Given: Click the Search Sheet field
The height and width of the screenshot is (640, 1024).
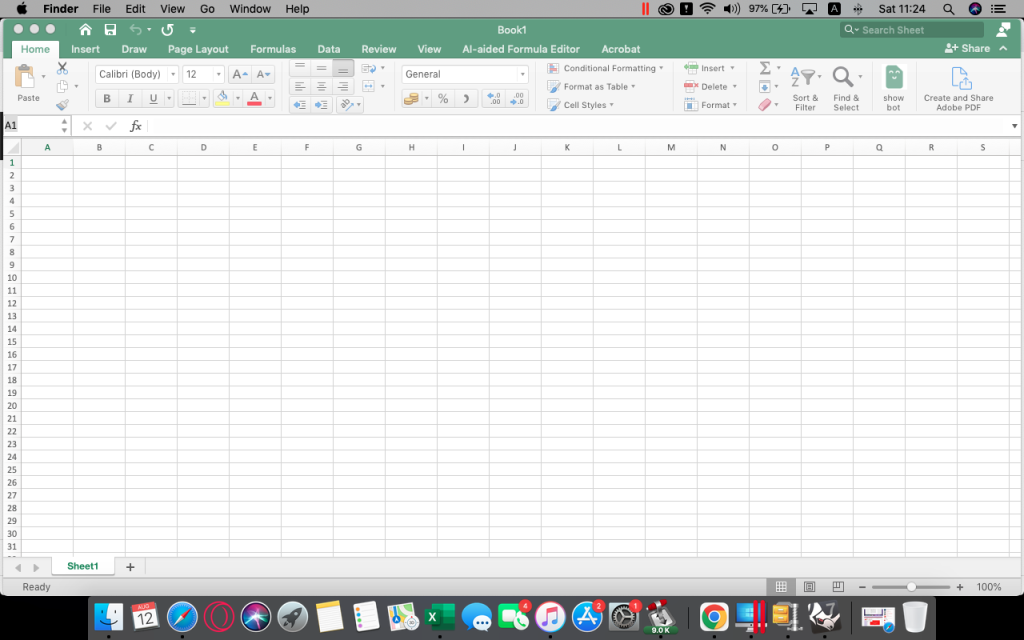Looking at the screenshot, I should click(x=912, y=30).
